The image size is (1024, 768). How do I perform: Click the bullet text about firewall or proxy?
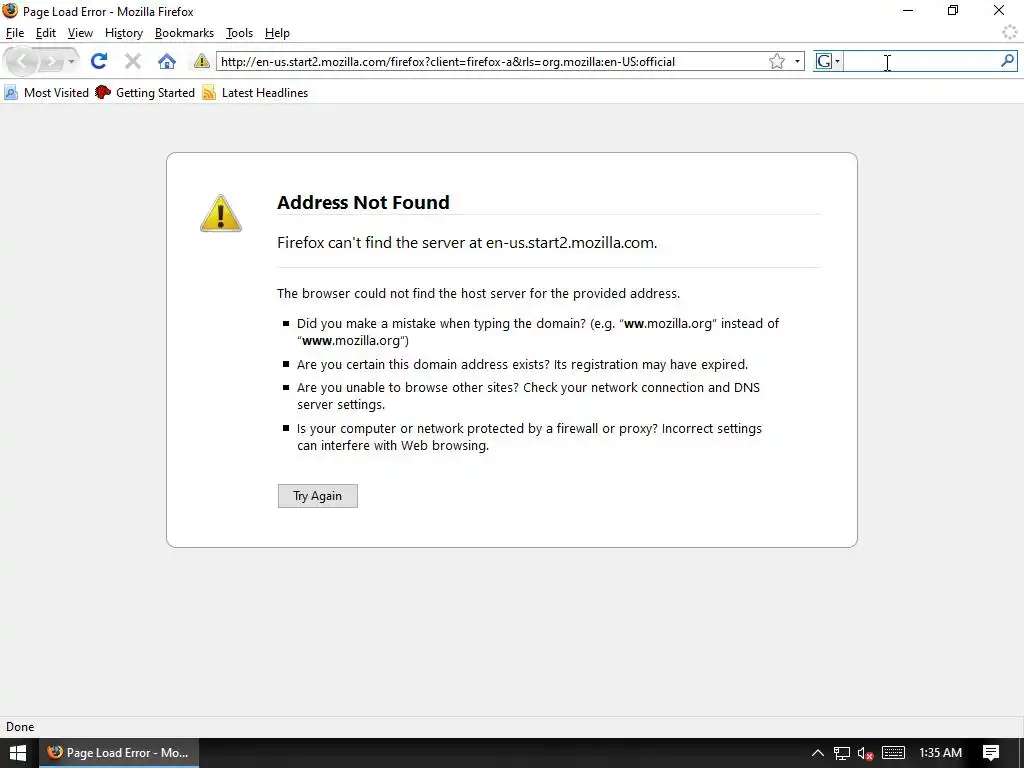click(x=529, y=437)
